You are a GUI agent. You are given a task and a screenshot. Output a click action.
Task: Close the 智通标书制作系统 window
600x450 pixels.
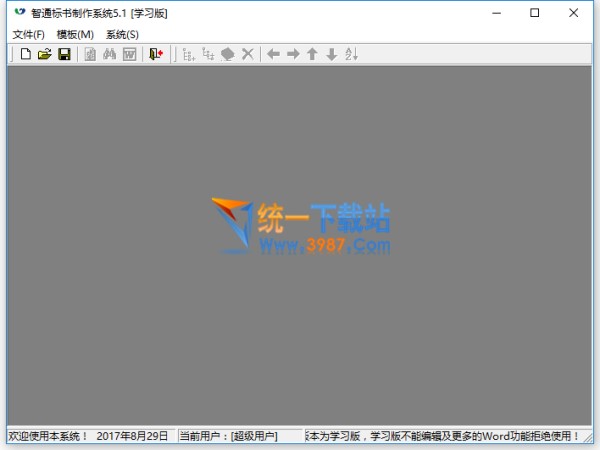click(573, 13)
